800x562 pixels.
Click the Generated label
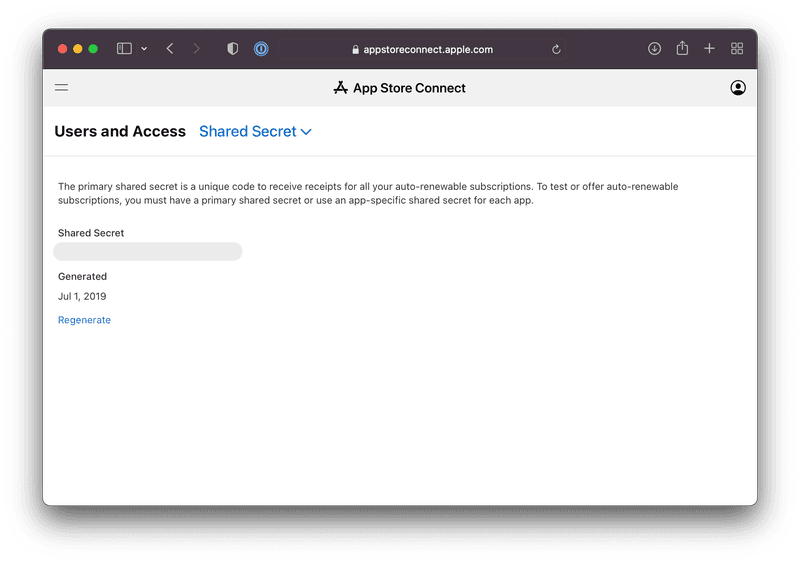tap(82, 276)
